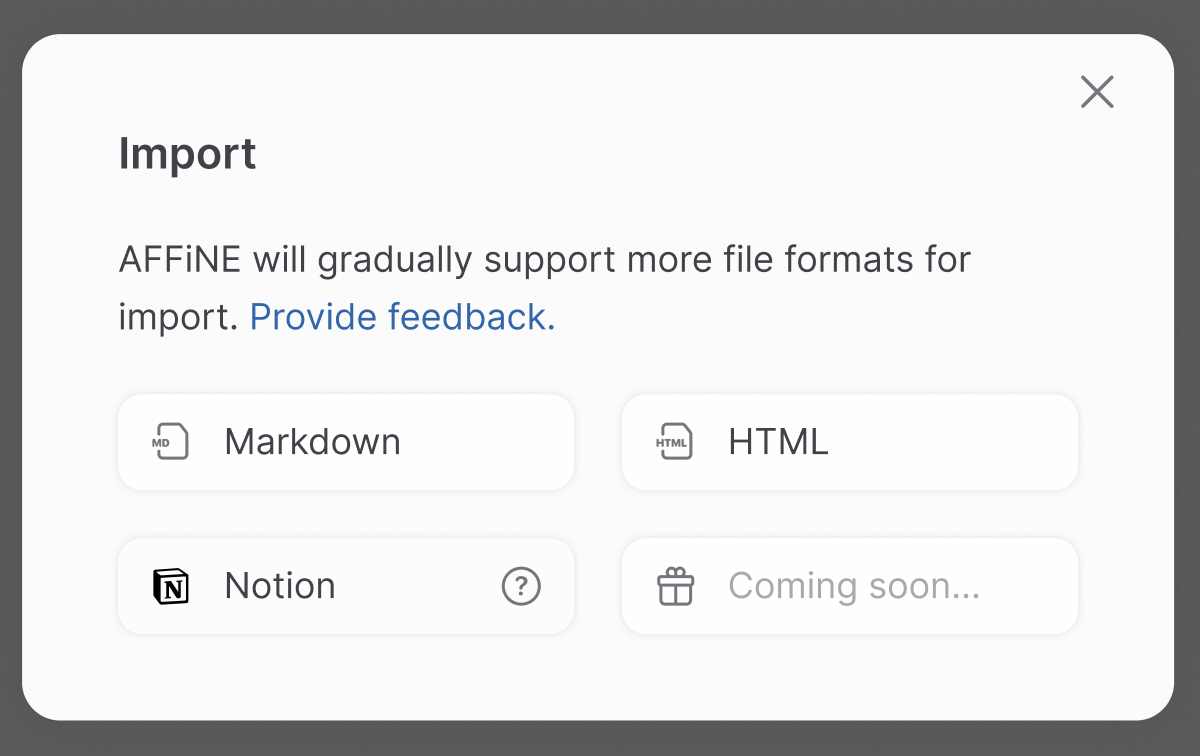1200x756 pixels.
Task: Click the Coming soon placeholder card
Action: click(849, 586)
